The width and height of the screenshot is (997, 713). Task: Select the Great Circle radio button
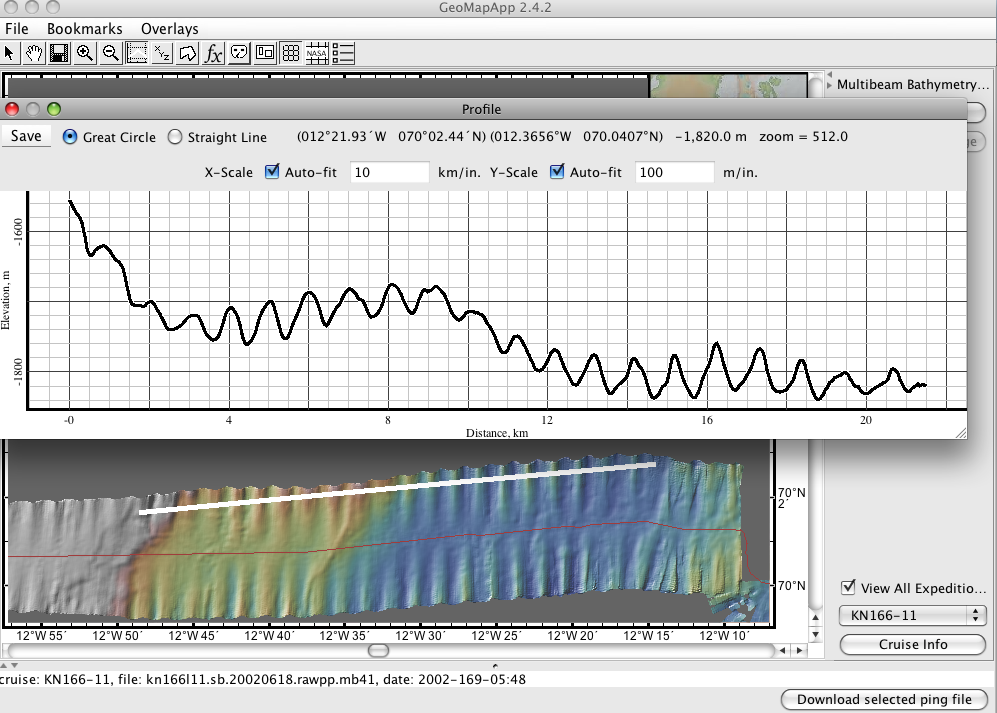click(70, 137)
